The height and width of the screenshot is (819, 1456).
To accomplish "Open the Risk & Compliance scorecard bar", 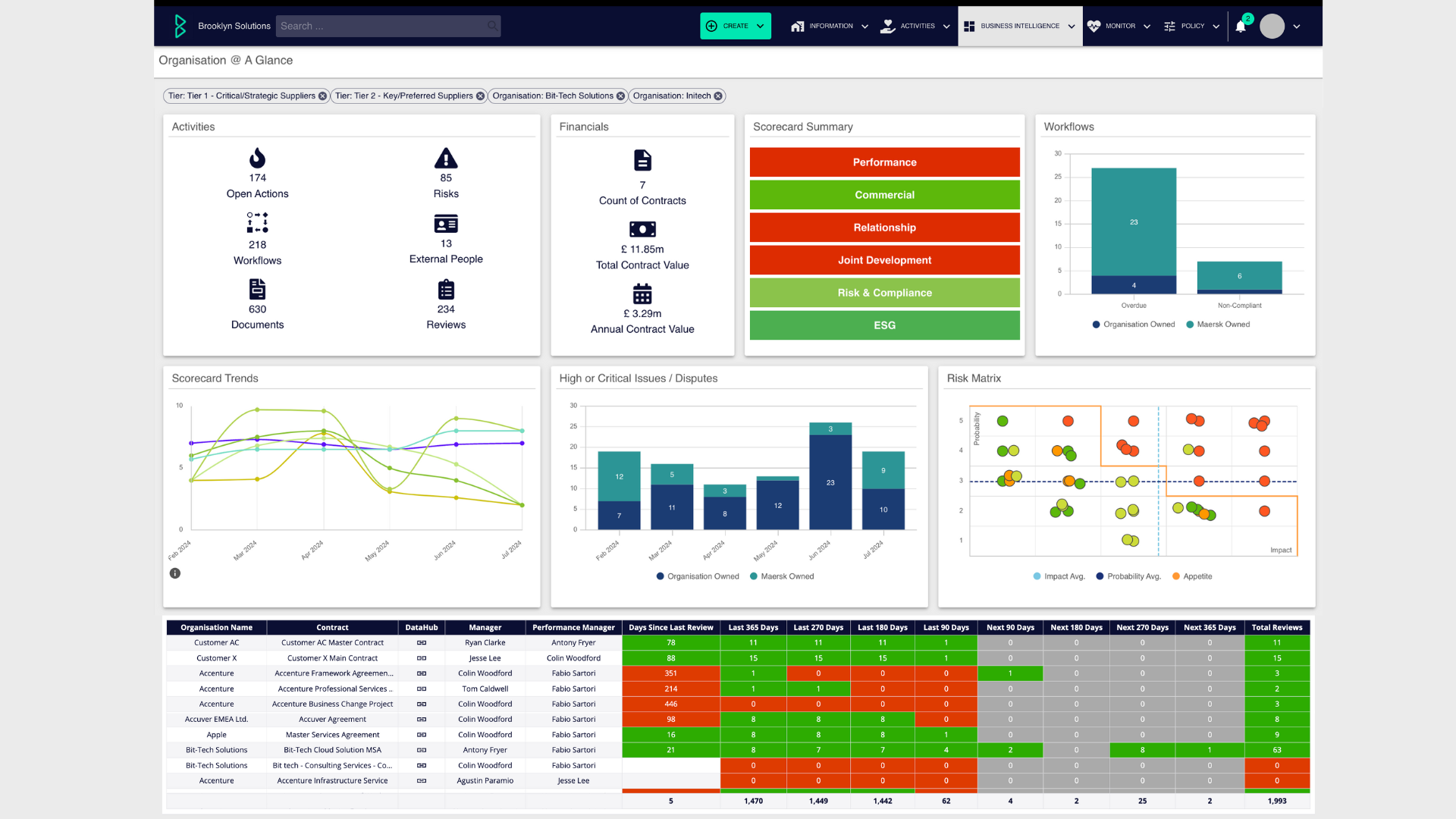I will pyautogui.click(x=884, y=293).
